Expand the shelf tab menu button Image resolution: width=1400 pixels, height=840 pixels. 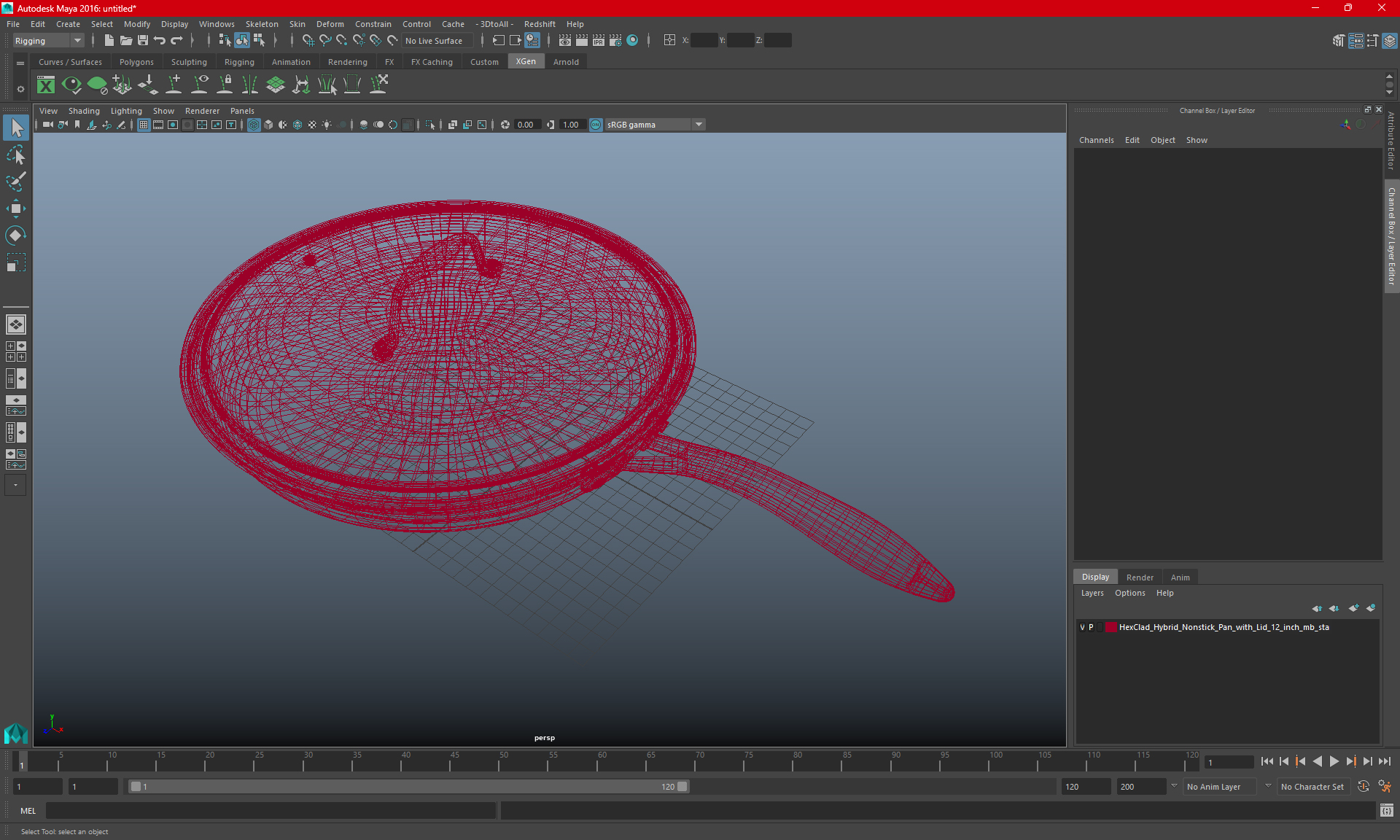[x=20, y=63]
